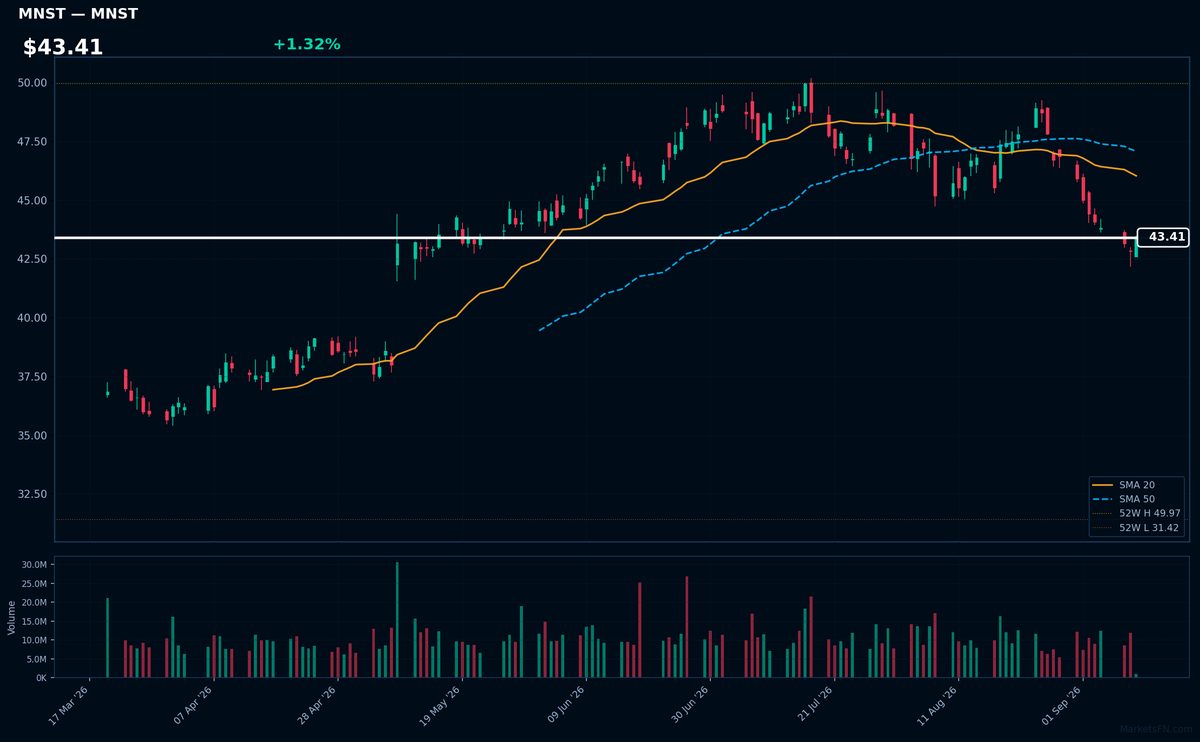
Task: Click the 37.50 price axis label
Action: (x=33, y=377)
